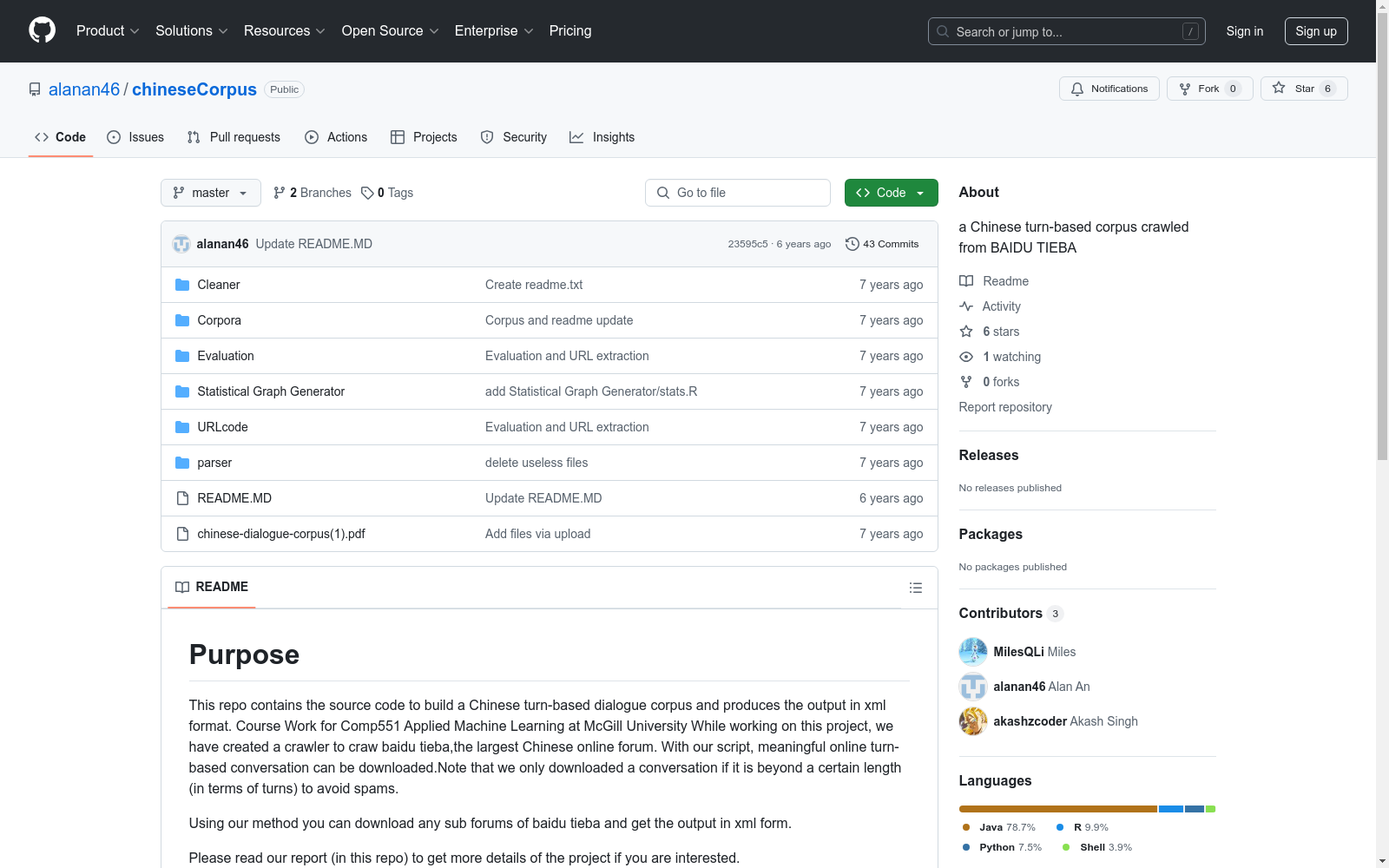The height and width of the screenshot is (868, 1389).
Task: Open MilesQLi contributor avatar
Action: click(x=973, y=652)
